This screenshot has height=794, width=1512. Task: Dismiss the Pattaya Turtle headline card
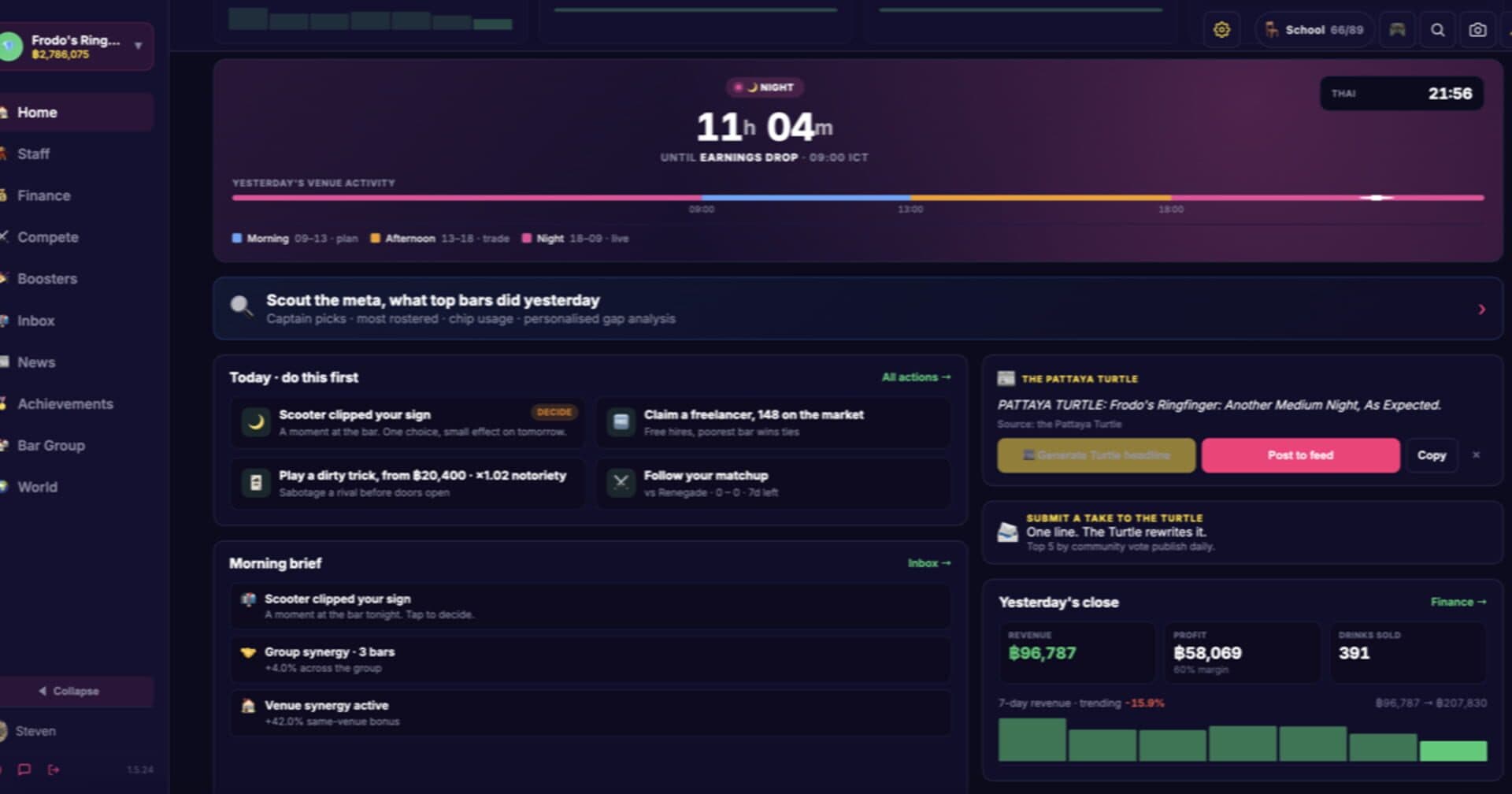coord(1477,455)
